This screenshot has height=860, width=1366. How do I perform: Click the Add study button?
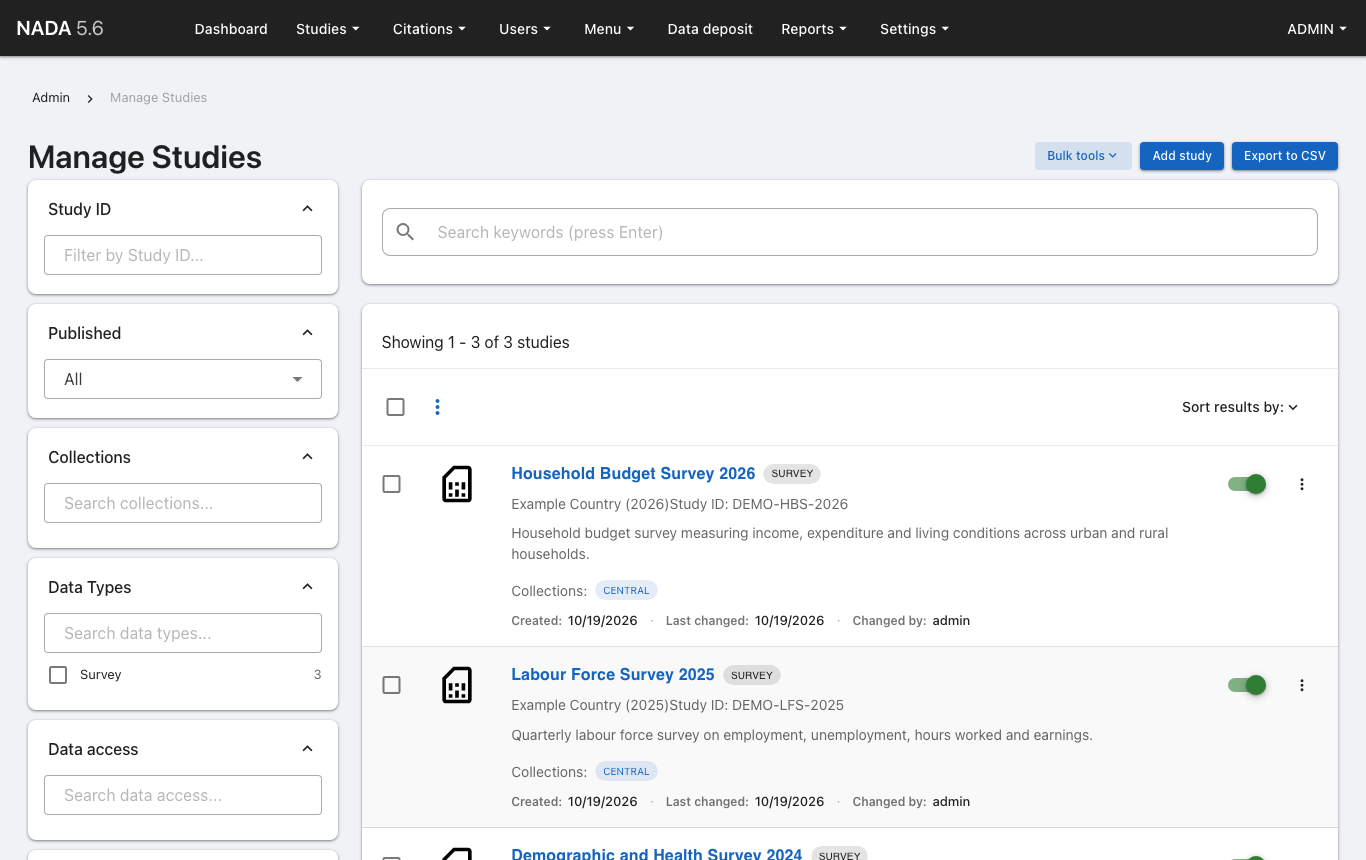coord(1182,156)
